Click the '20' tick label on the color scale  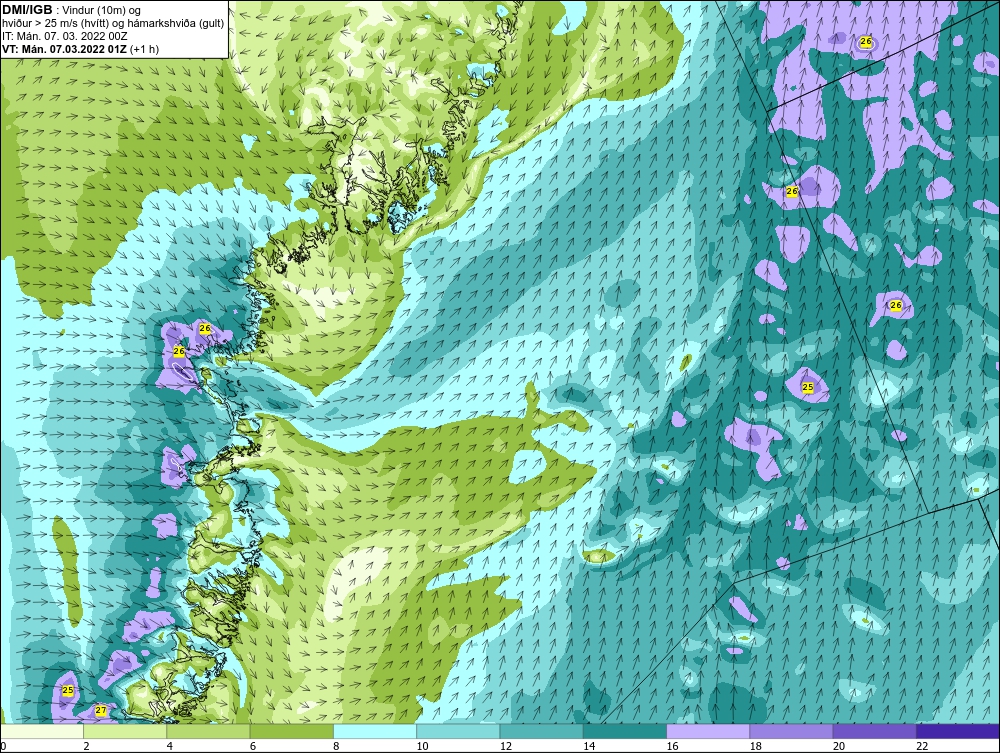(x=839, y=747)
